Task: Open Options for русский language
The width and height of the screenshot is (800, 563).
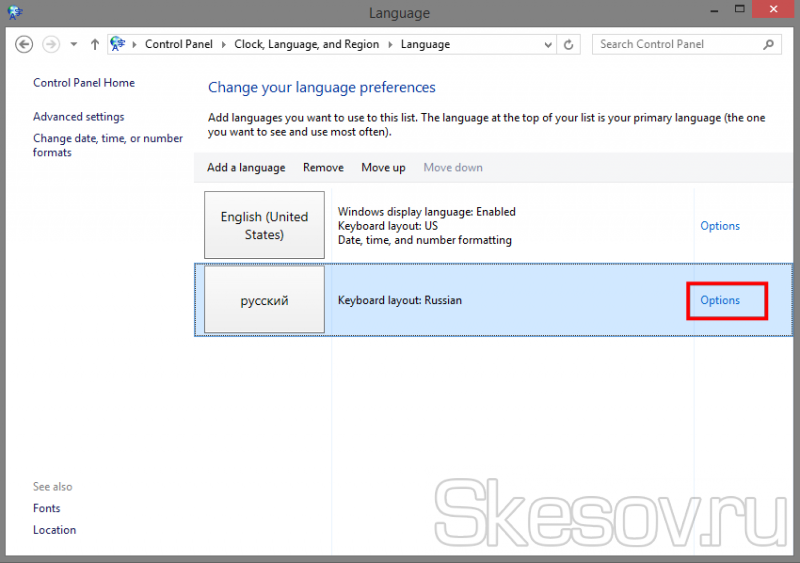Action: pyautogui.click(x=720, y=300)
